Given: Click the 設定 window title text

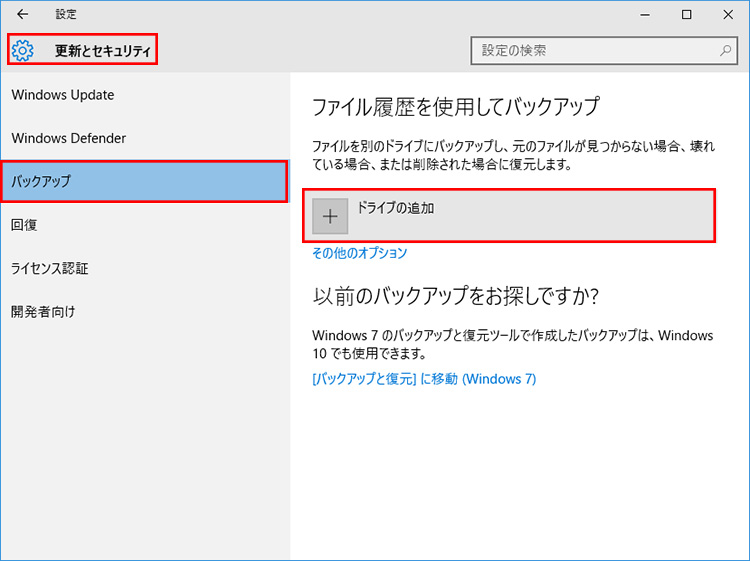Looking at the screenshot, I should (66, 15).
